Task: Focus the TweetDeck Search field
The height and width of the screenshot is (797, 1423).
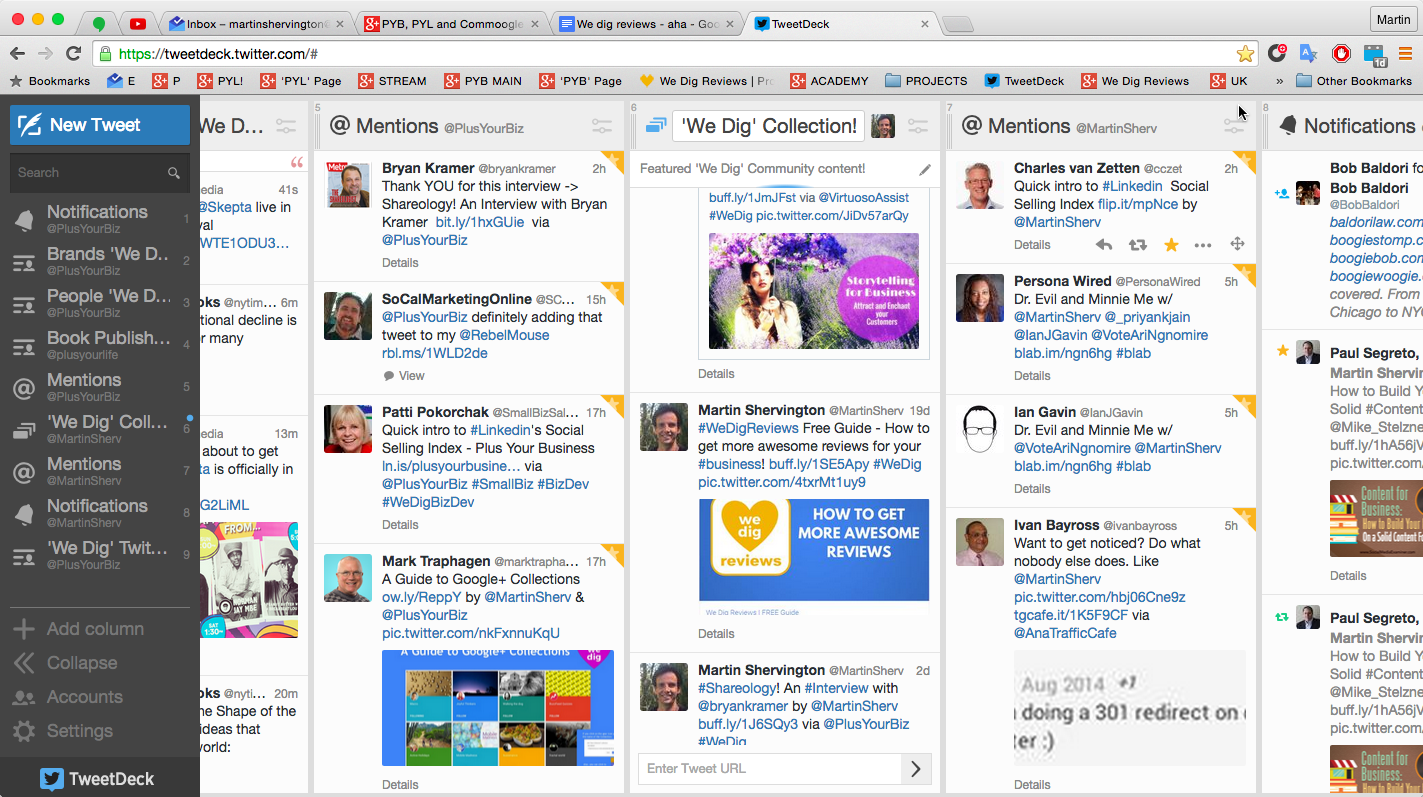Action: tap(100, 173)
